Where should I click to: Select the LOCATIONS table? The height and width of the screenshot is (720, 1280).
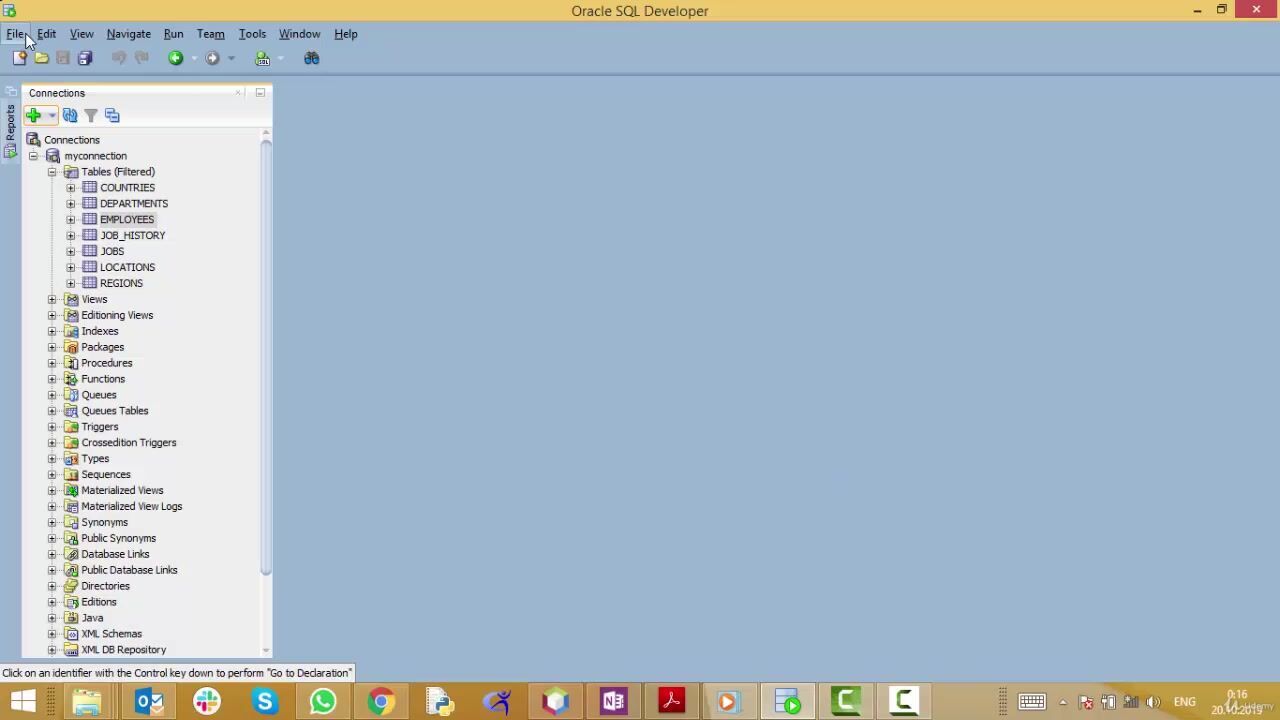point(127,268)
